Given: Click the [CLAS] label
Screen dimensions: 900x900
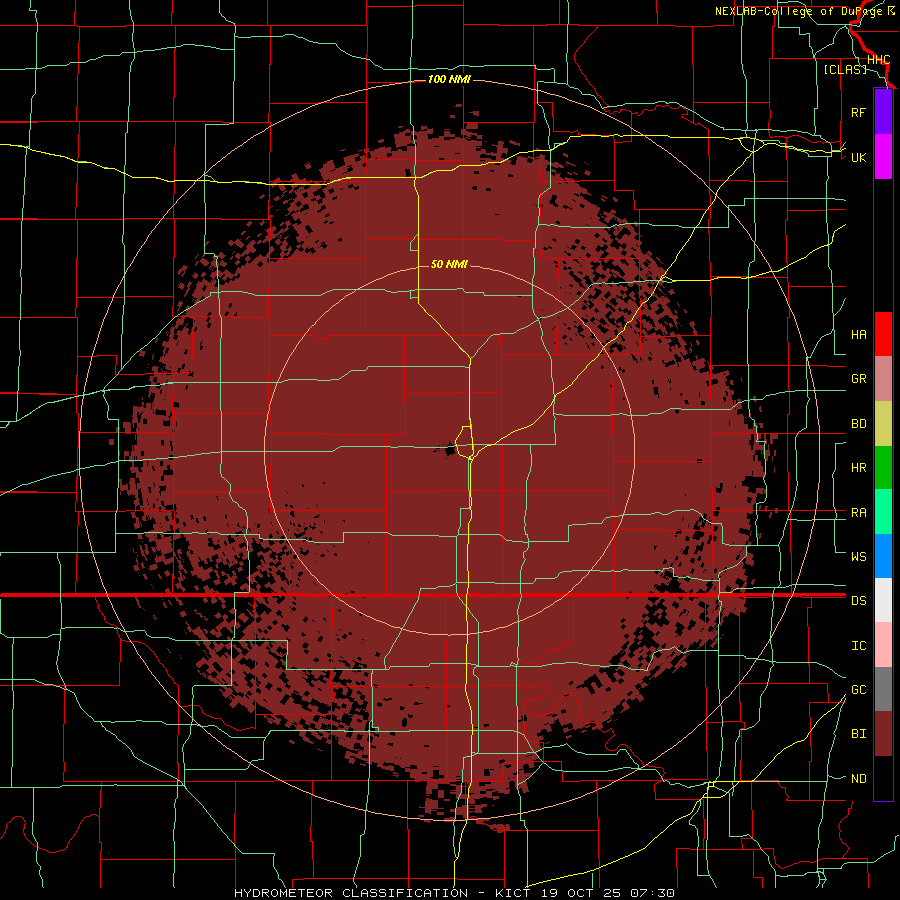Looking at the screenshot, I should 845,69.
